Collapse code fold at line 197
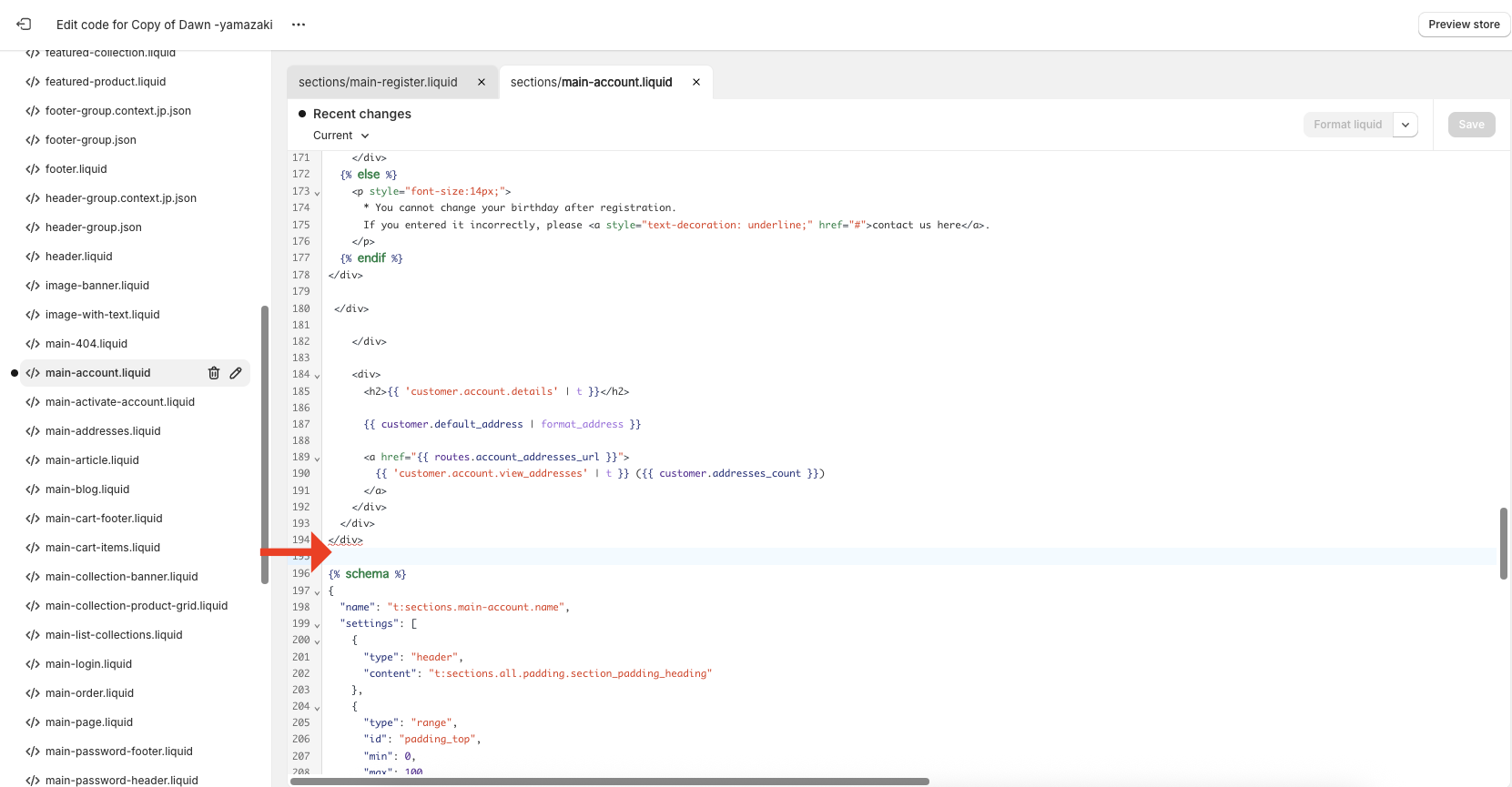The height and width of the screenshot is (787, 1512). pyautogui.click(x=317, y=592)
